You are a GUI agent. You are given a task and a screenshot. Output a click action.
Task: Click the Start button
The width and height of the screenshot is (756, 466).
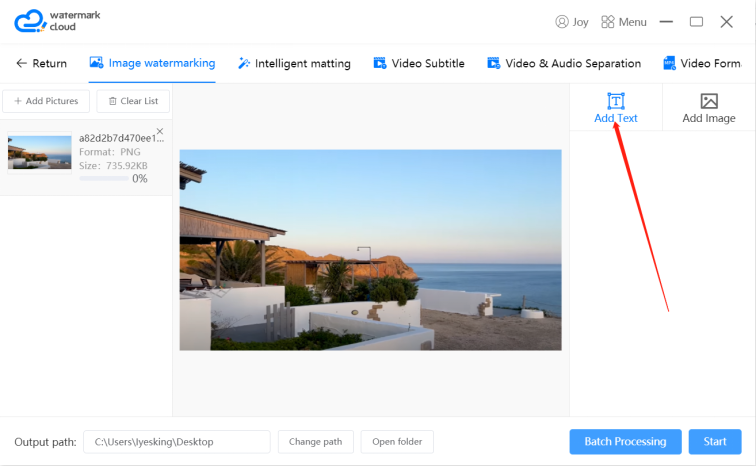715,442
